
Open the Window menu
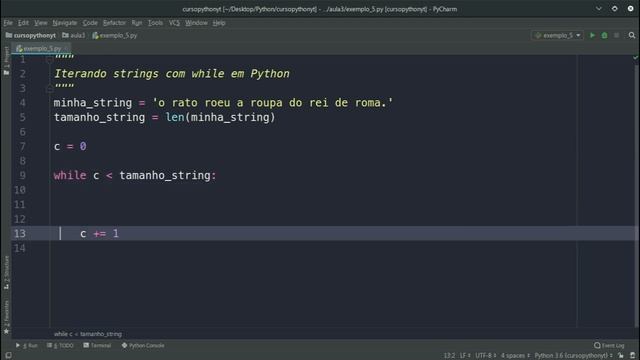pos(196,23)
